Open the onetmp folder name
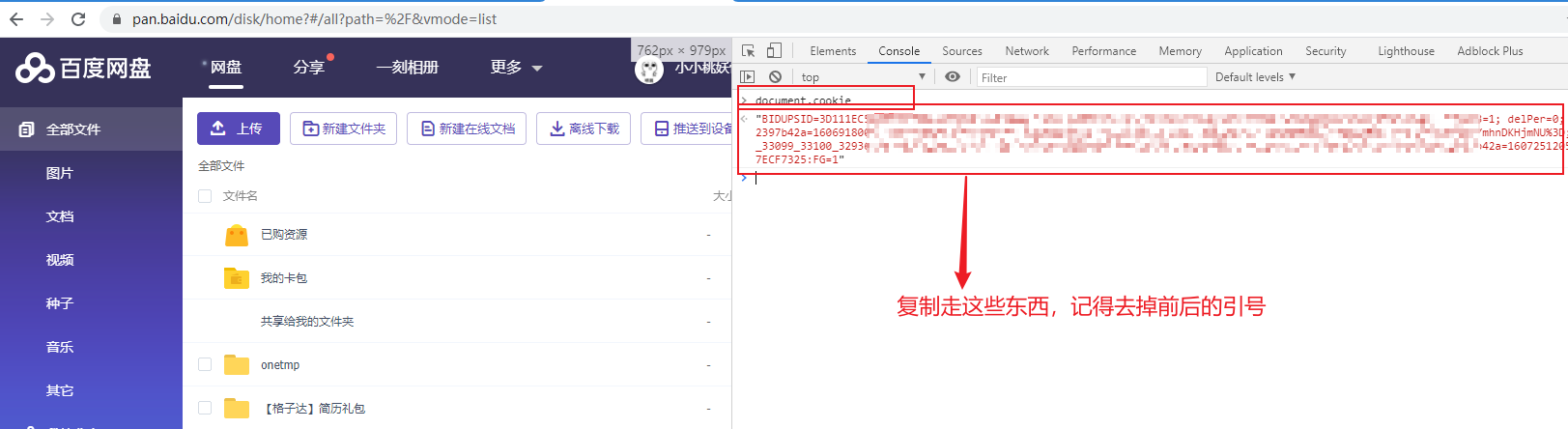Screen dimensions: 1568x429 [x=280, y=365]
